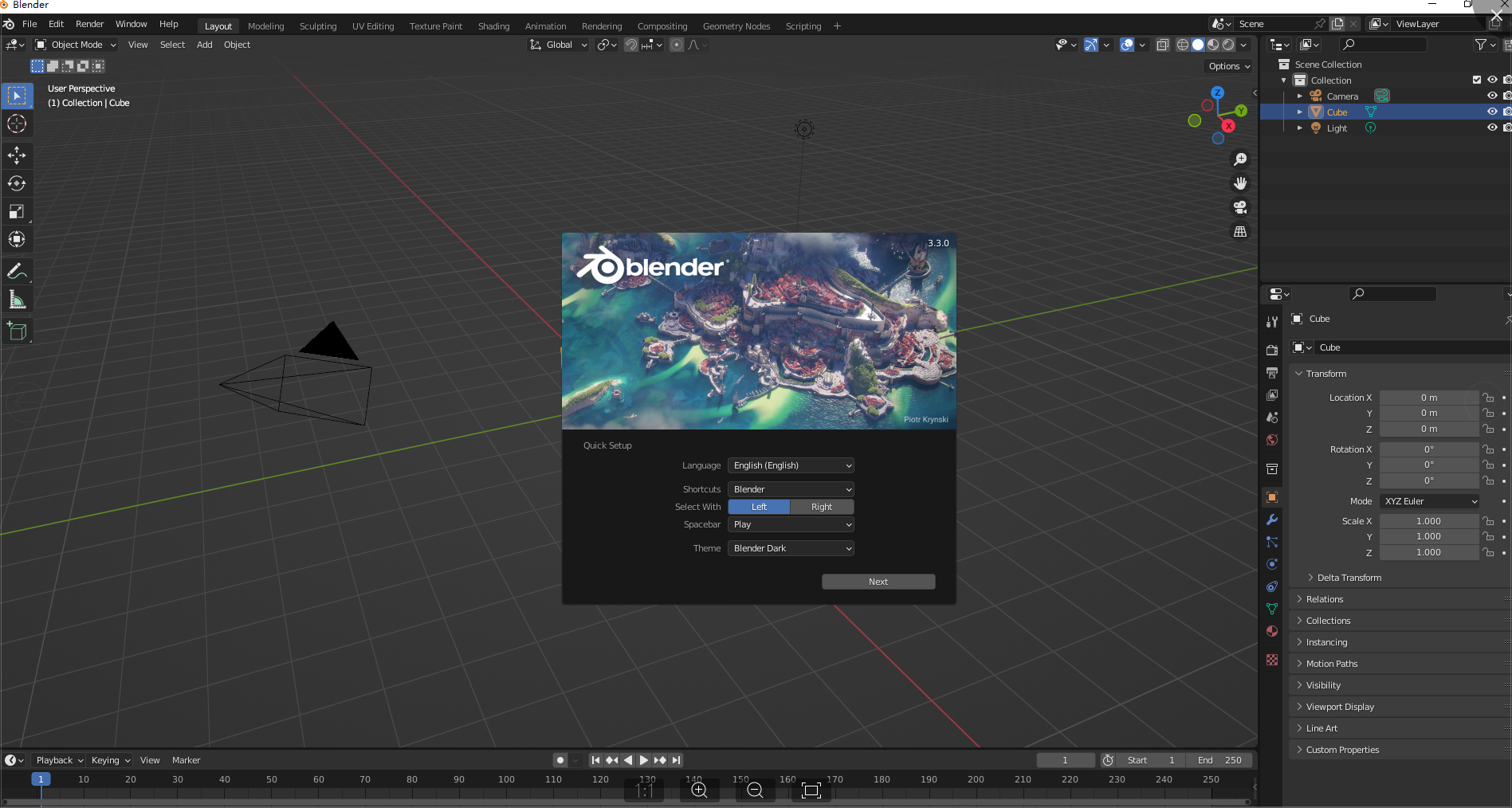Jump to the end frame in the timeline

tap(677, 760)
